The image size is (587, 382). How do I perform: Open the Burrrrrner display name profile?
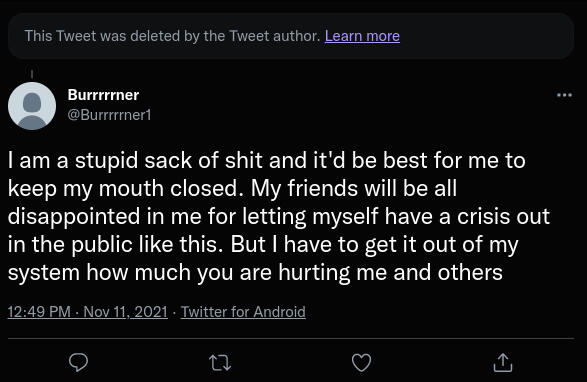pyautogui.click(x=103, y=95)
